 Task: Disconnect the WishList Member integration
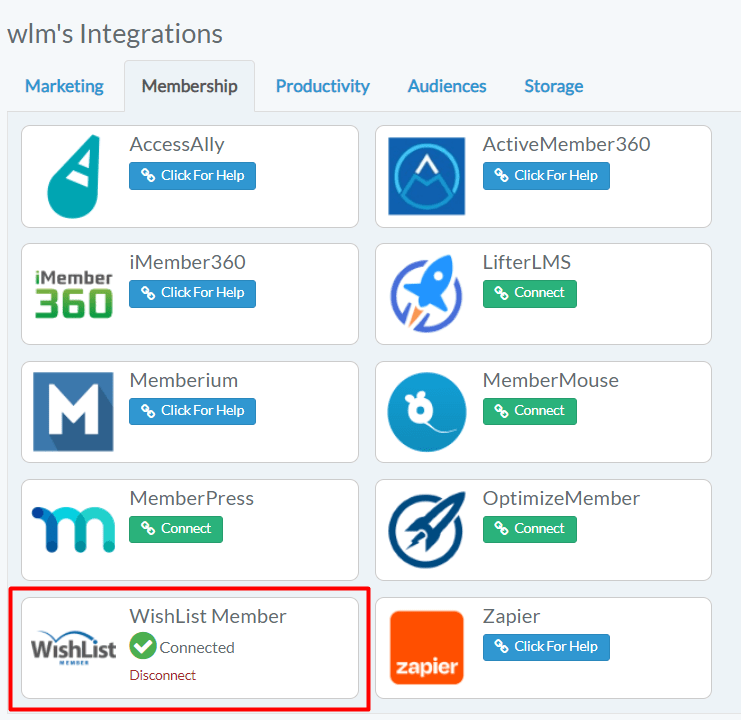[x=163, y=675]
